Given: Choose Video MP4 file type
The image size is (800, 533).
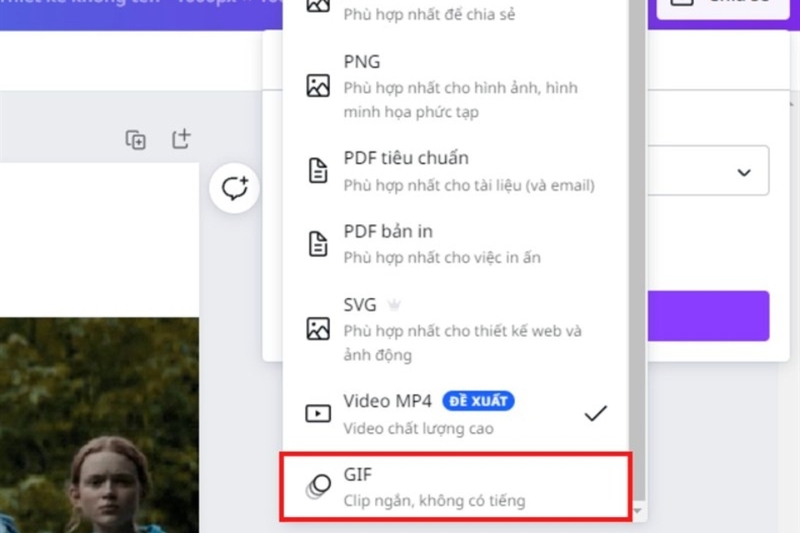Looking at the screenshot, I should tap(456, 414).
